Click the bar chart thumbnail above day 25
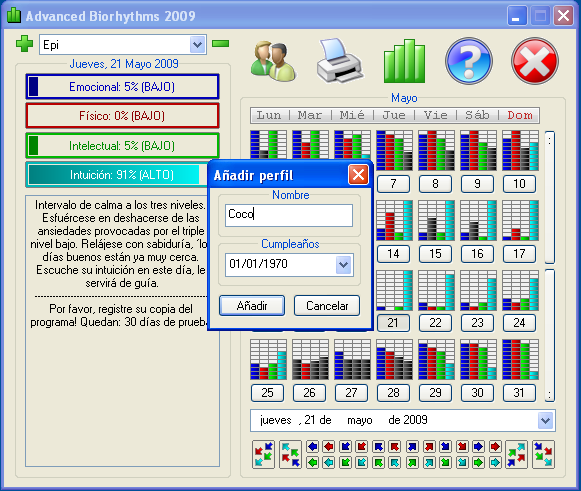The height and width of the screenshot is (491, 581). (268, 359)
